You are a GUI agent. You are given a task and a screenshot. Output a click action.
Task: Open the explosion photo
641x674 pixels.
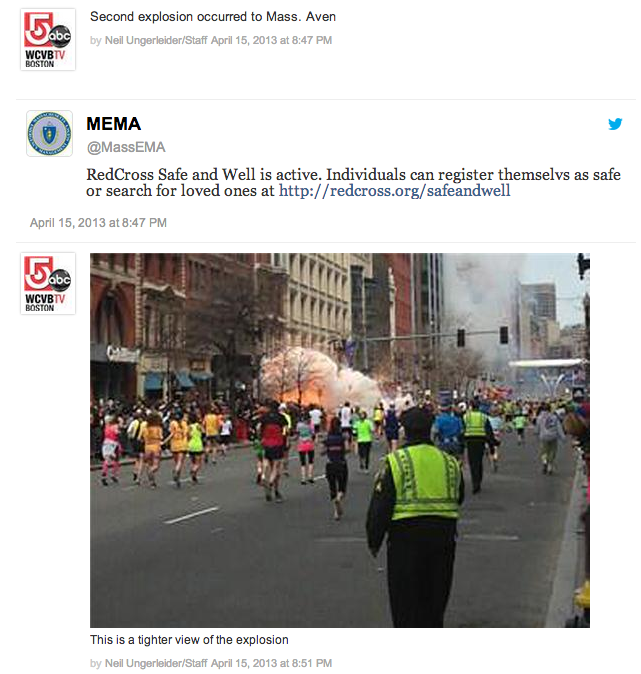click(x=340, y=440)
